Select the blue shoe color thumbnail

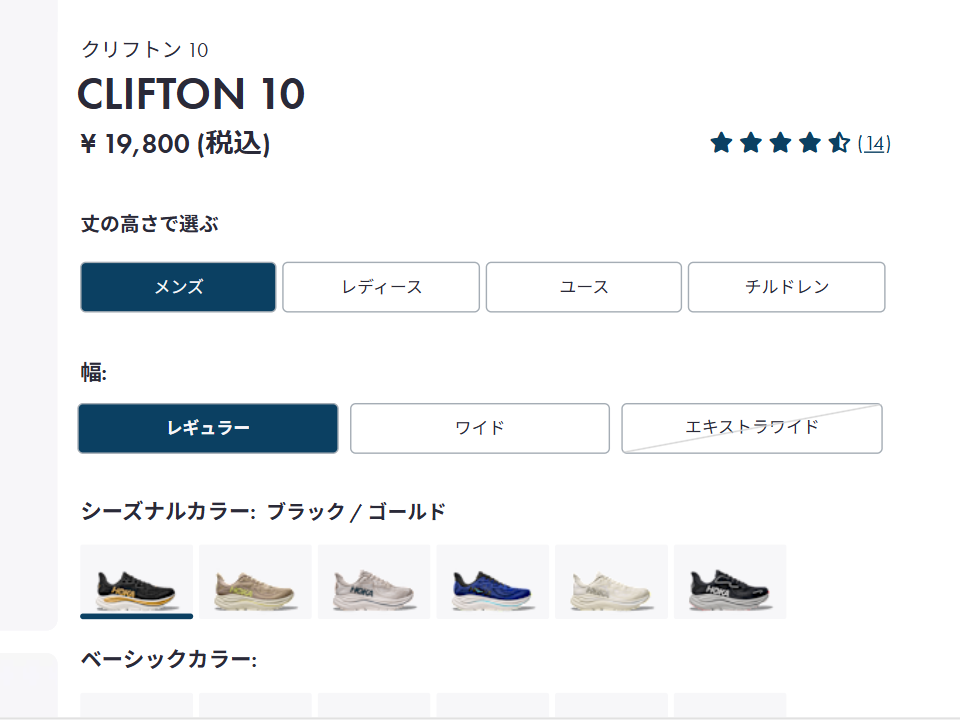tap(492, 582)
